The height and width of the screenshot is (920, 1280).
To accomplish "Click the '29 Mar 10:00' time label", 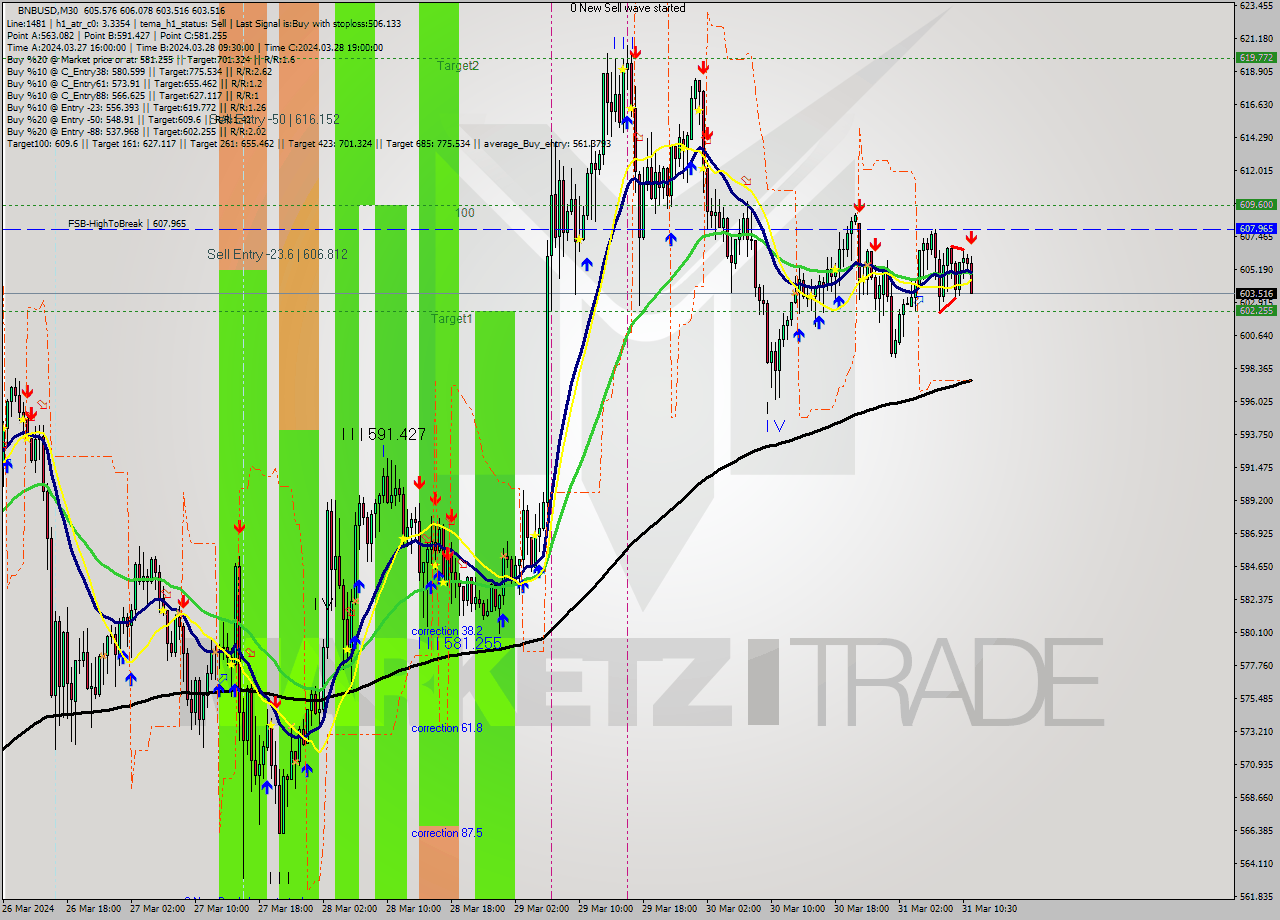I will (x=605, y=909).
